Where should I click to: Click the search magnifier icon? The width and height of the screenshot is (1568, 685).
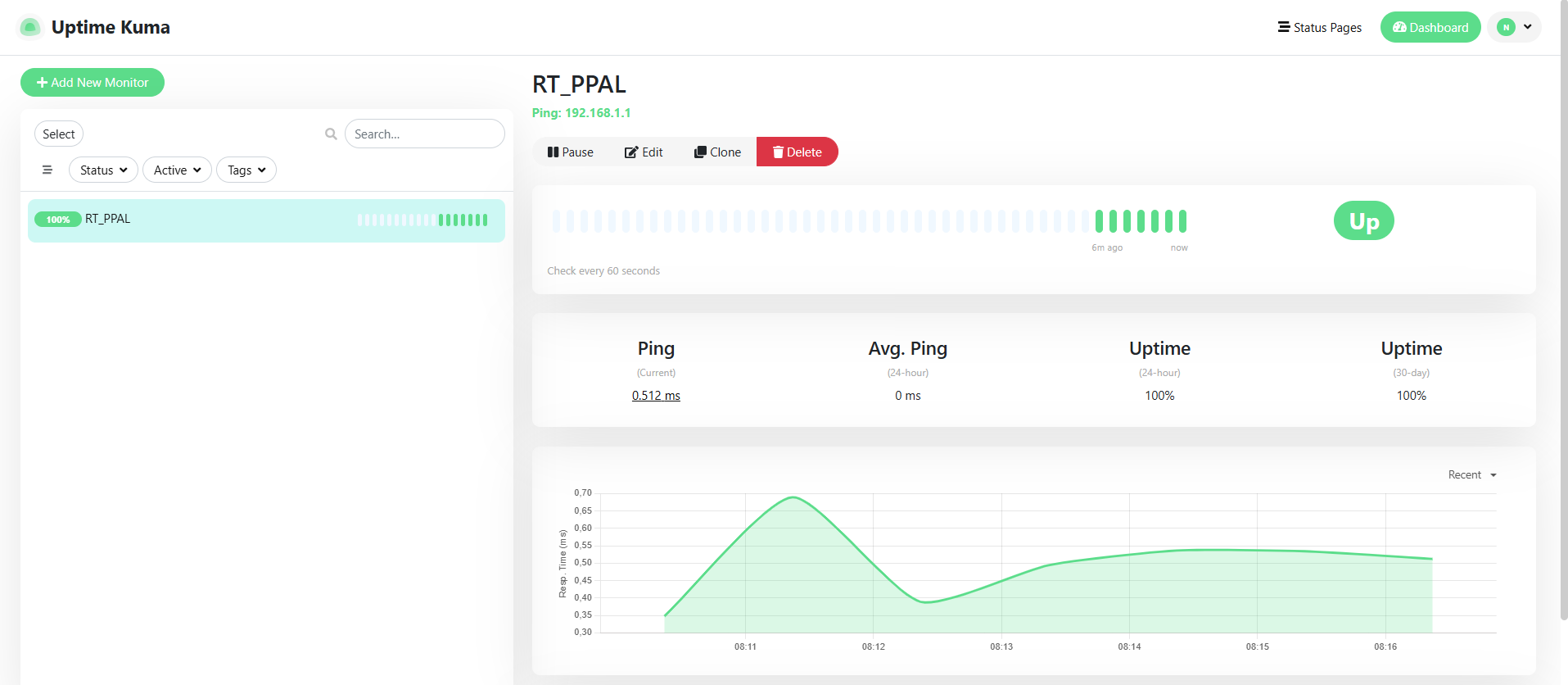(x=331, y=134)
